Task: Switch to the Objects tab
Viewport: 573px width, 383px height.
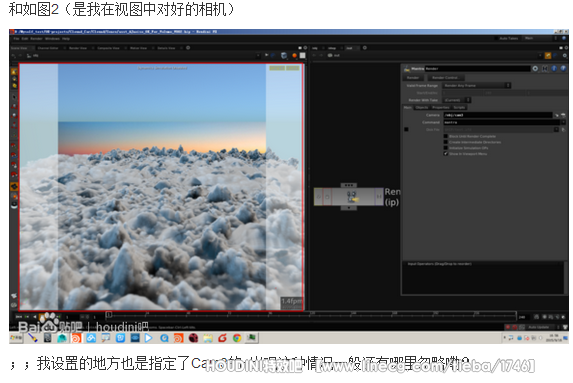Action: tap(422, 107)
